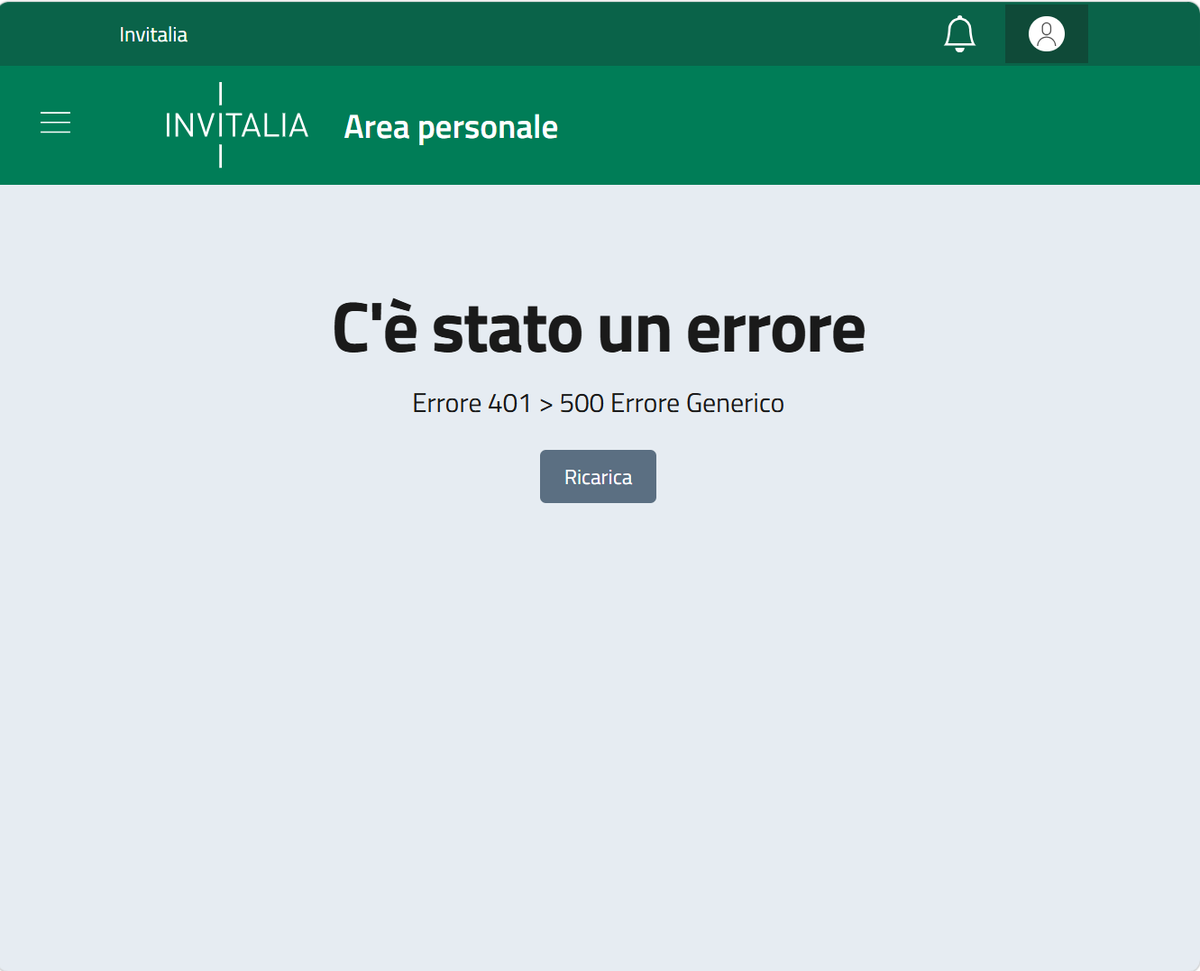This screenshot has height=971, width=1200.
Task: Click the INVITALIA logo
Action: (x=236, y=125)
